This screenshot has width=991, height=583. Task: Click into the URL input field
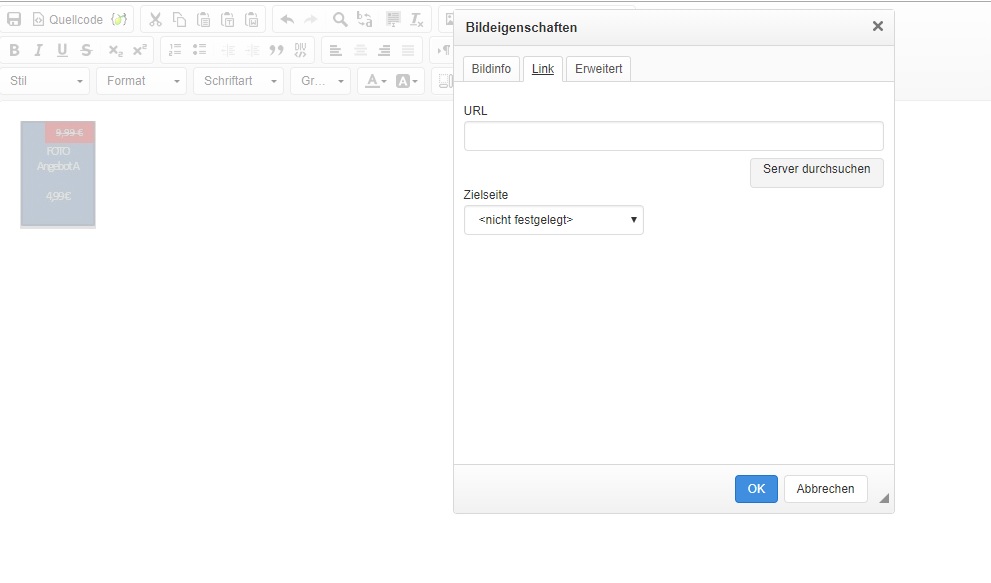(x=673, y=136)
